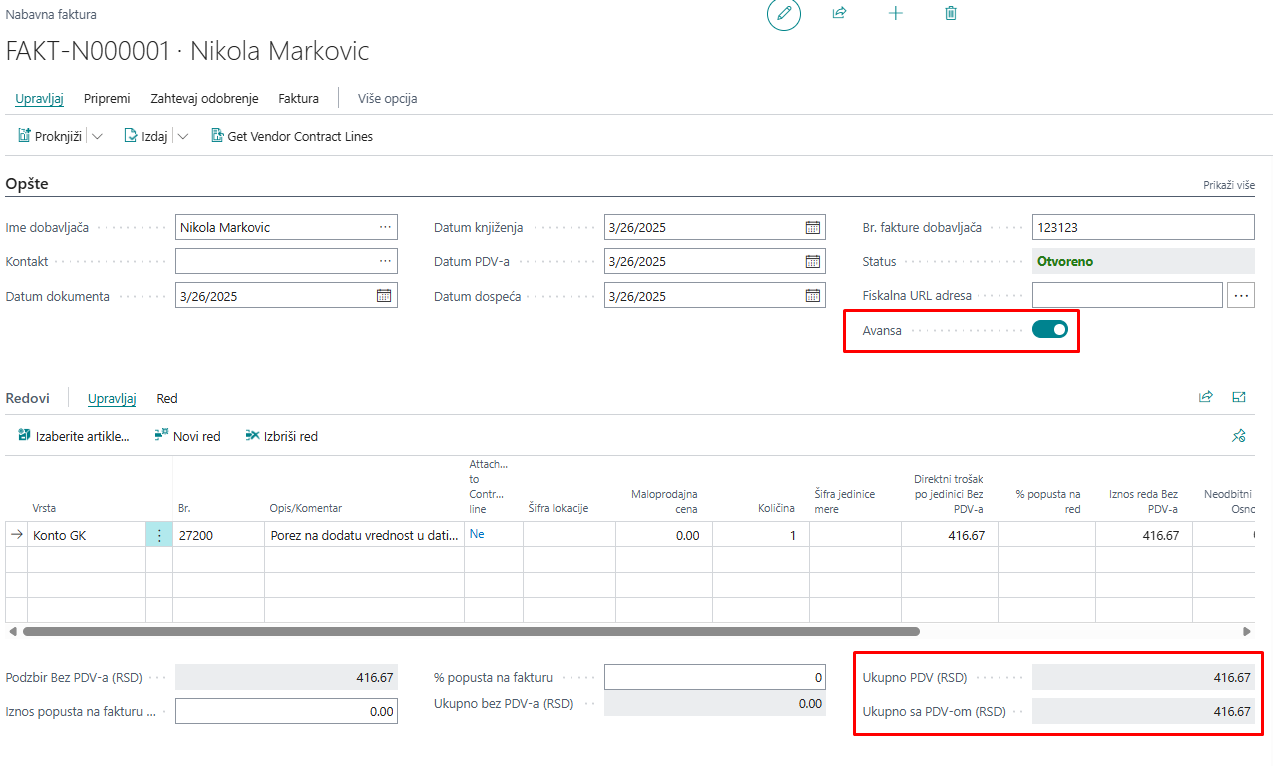This screenshot has width=1273, height=766.
Task: Click the pencil edit icon at top
Action: coord(784,14)
